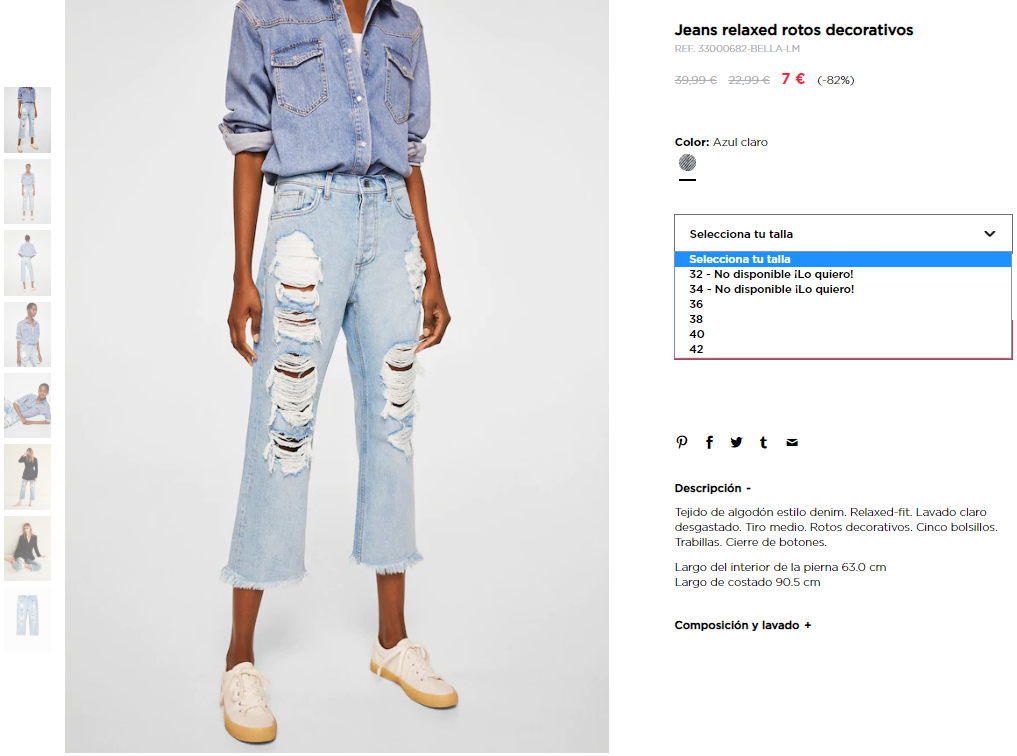The width and height of the screenshot is (1017, 756).
Task: Click the size dropdown chevron arrow
Action: click(990, 233)
